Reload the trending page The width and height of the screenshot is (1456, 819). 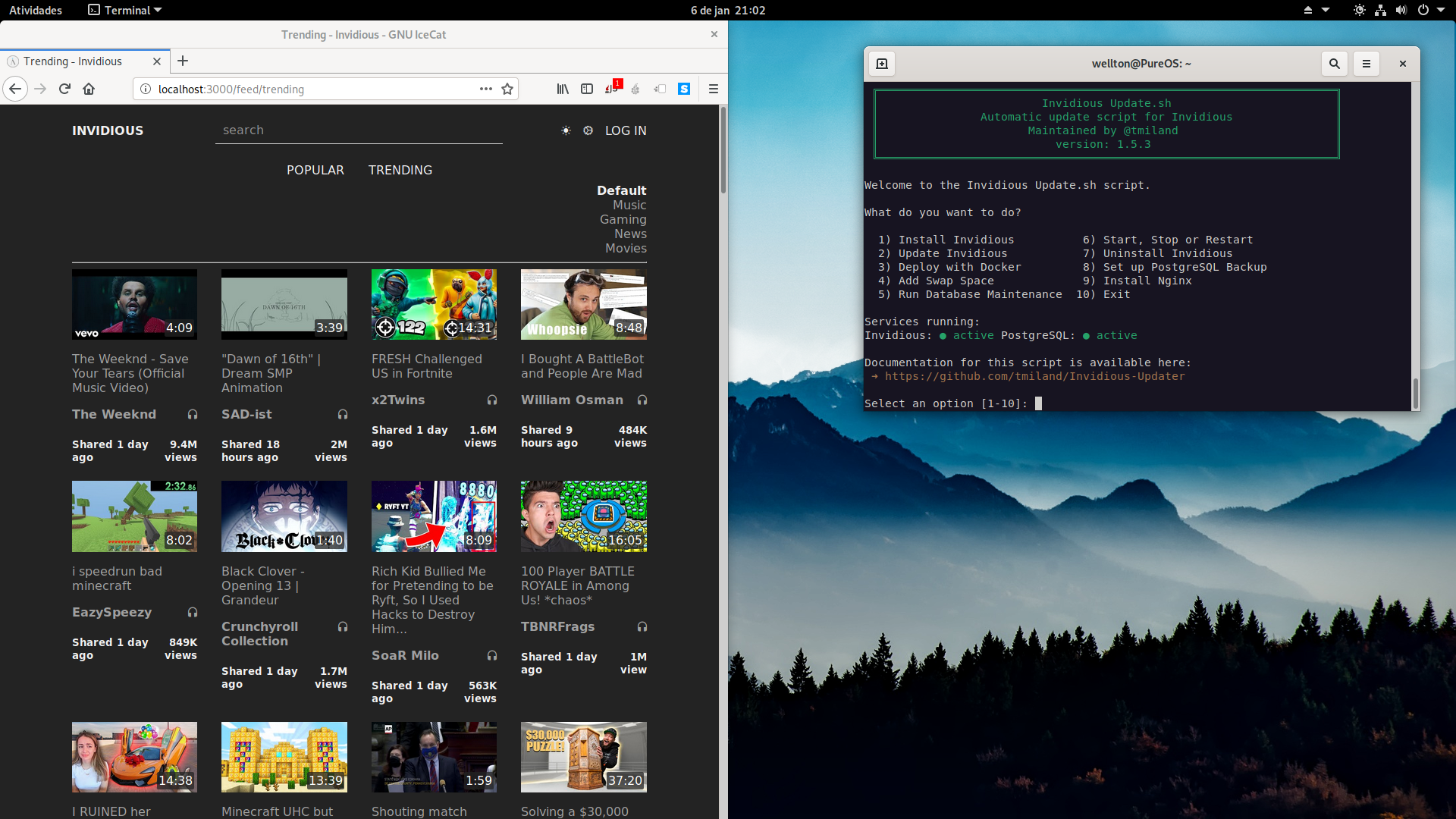[x=64, y=89]
